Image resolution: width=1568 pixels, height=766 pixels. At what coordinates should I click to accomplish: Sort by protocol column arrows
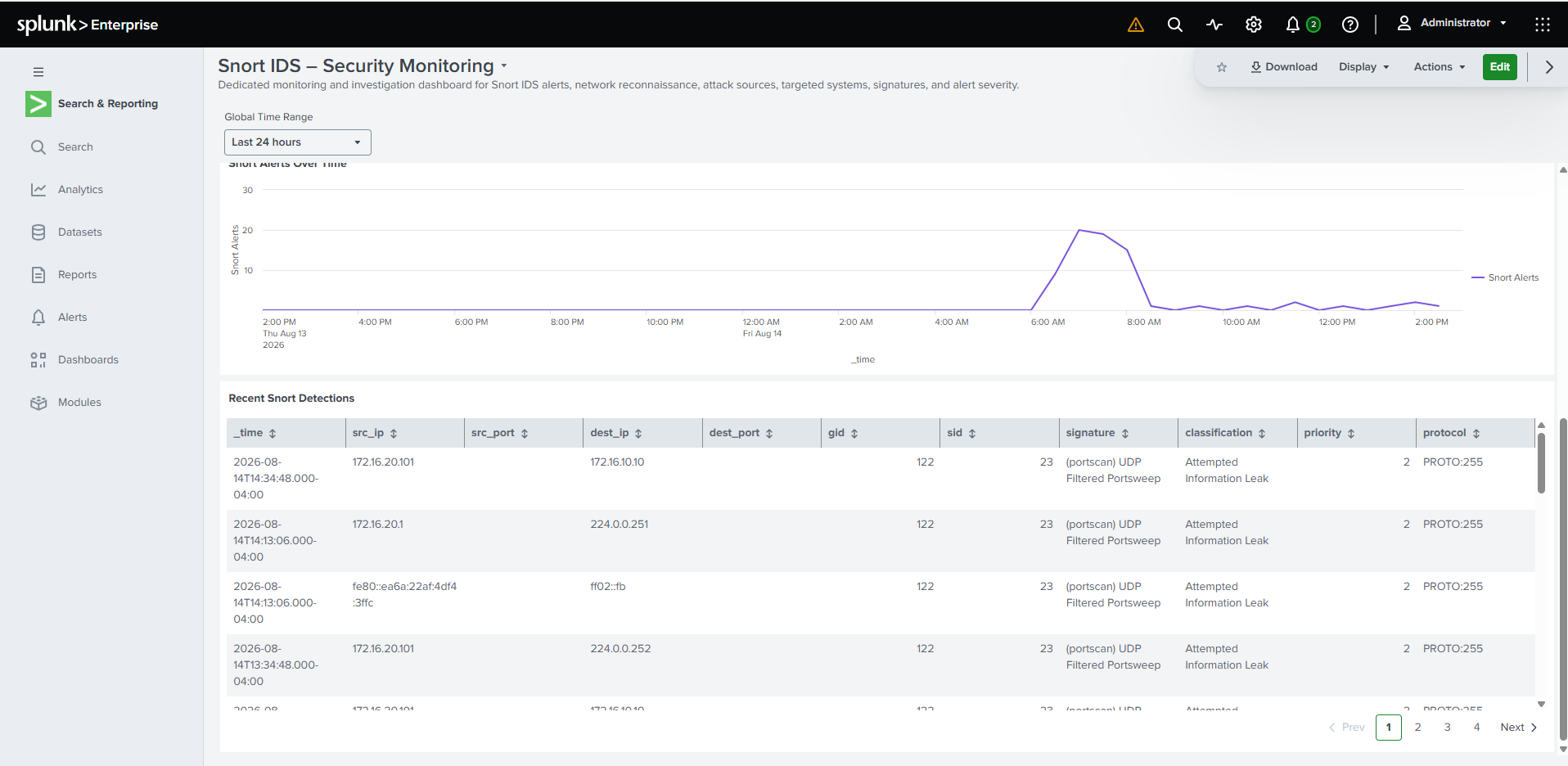click(x=1476, y=433)
